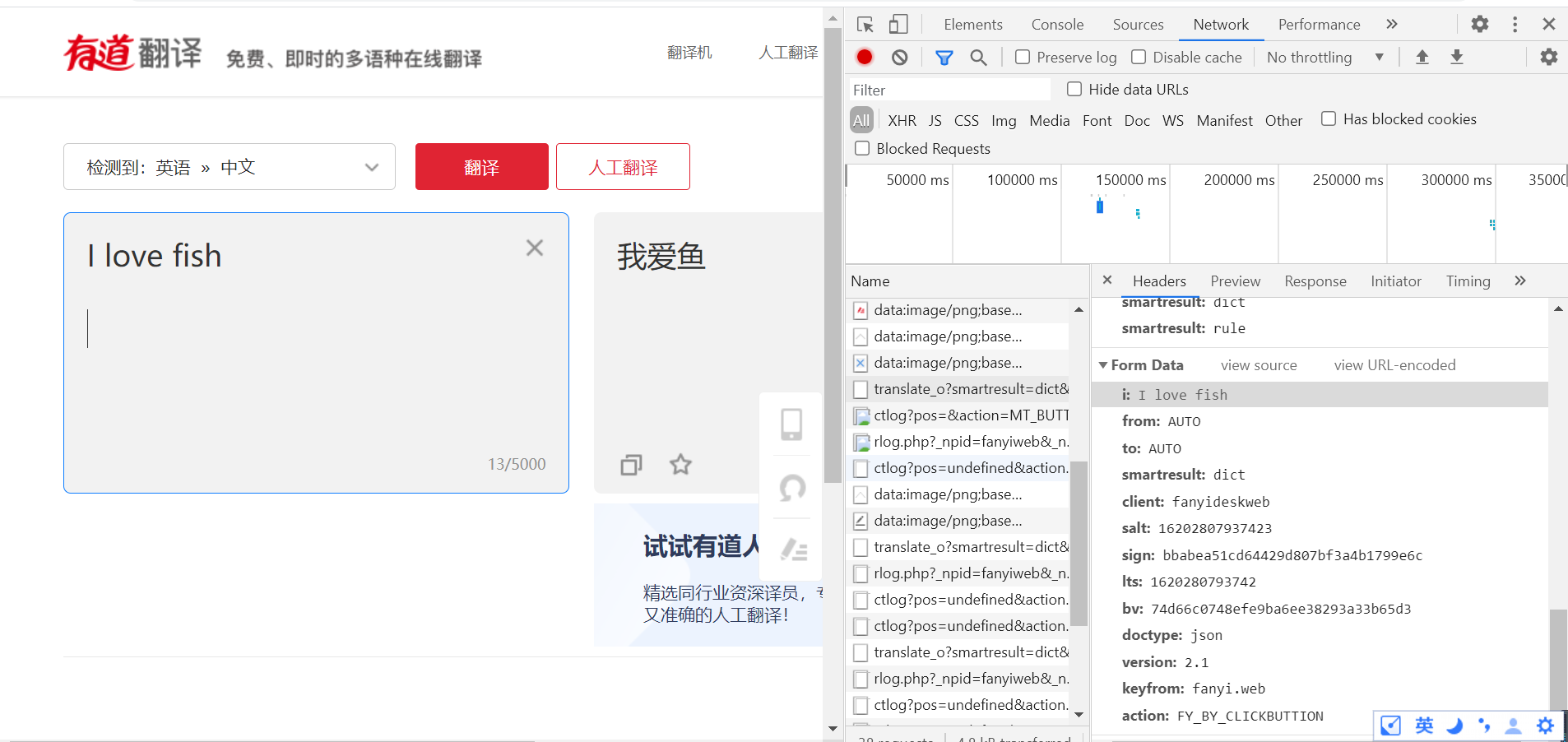
Task: Toggle the network filter funnel icon
Action: [x=944, y=57]
